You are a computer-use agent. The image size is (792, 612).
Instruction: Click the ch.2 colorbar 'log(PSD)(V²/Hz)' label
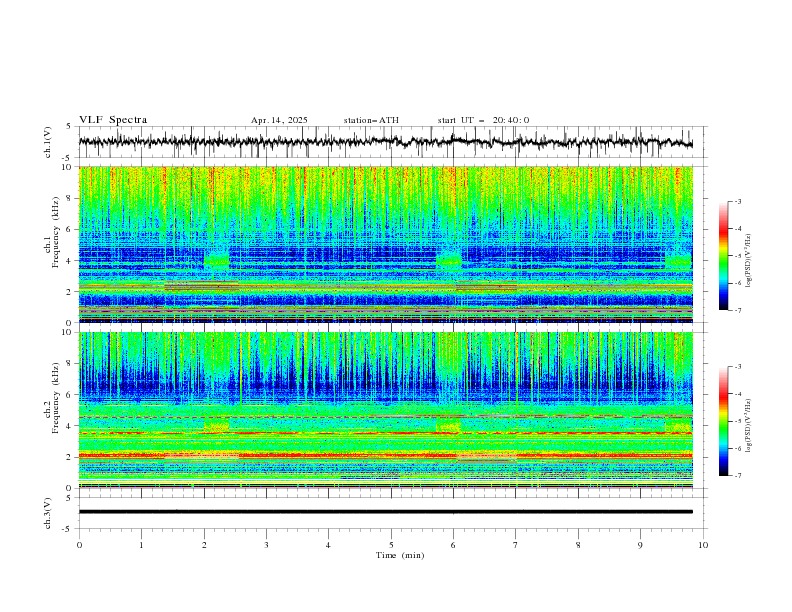click(749, 426)
